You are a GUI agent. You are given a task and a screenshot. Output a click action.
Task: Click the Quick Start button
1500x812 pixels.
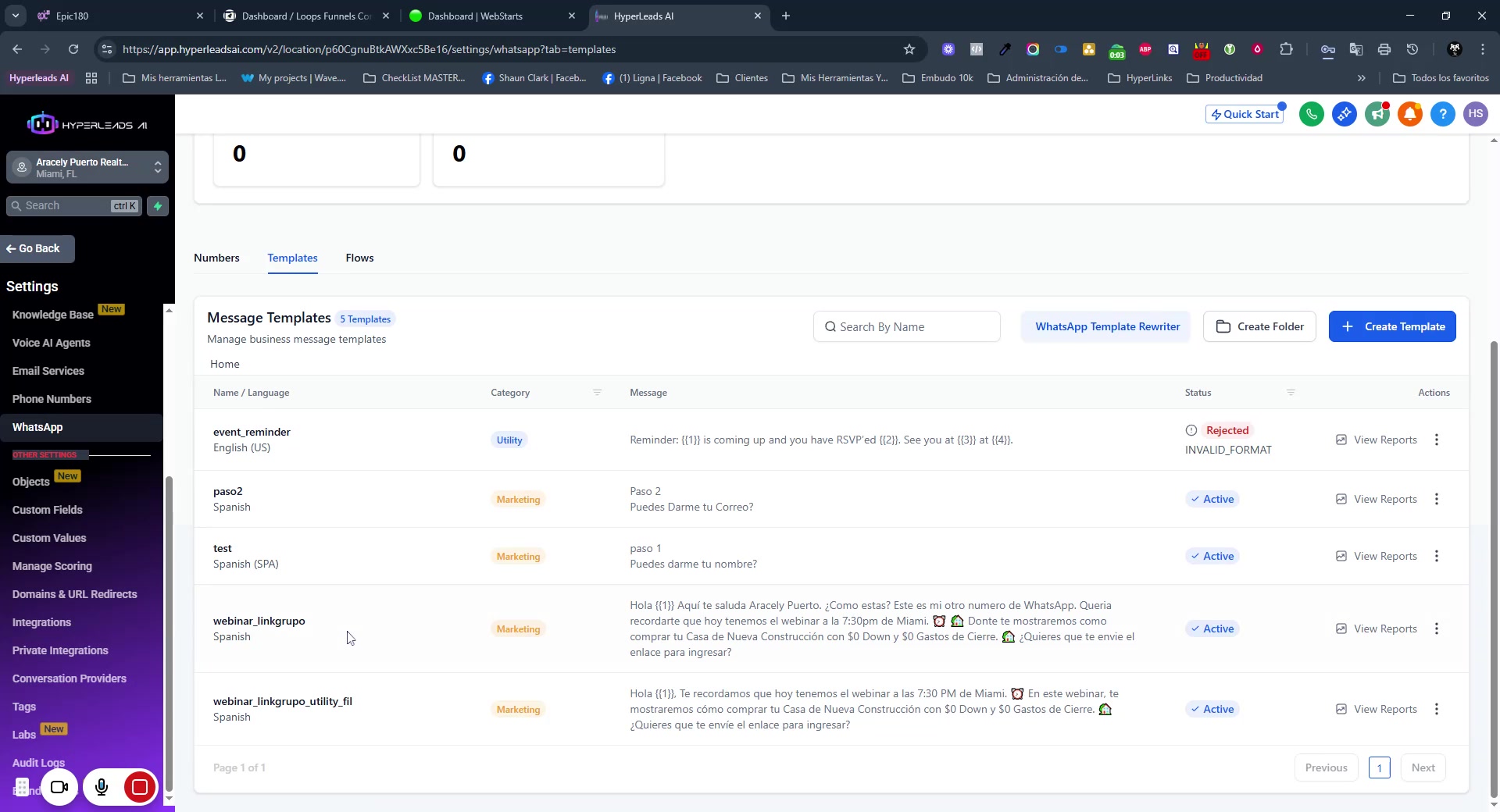[1244, 114]
